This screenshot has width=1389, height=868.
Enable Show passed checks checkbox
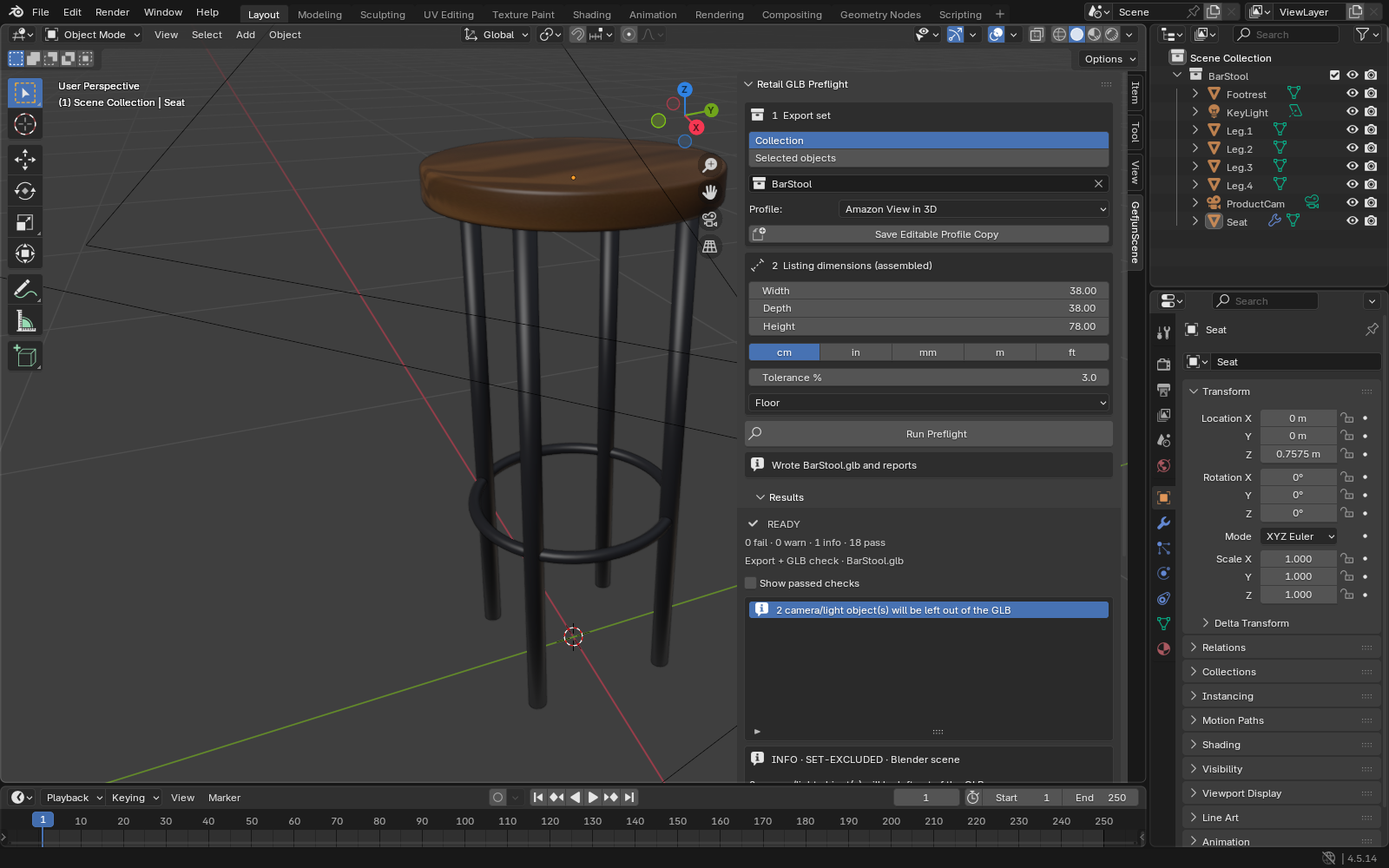[751, 583]
